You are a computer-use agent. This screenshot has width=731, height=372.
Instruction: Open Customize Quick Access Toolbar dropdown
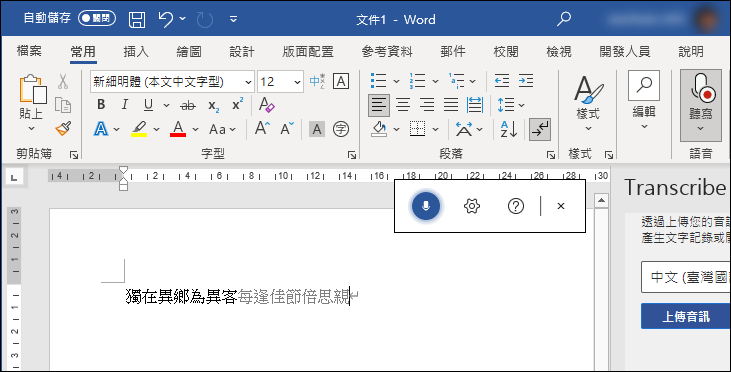click(x=234, y=19)
